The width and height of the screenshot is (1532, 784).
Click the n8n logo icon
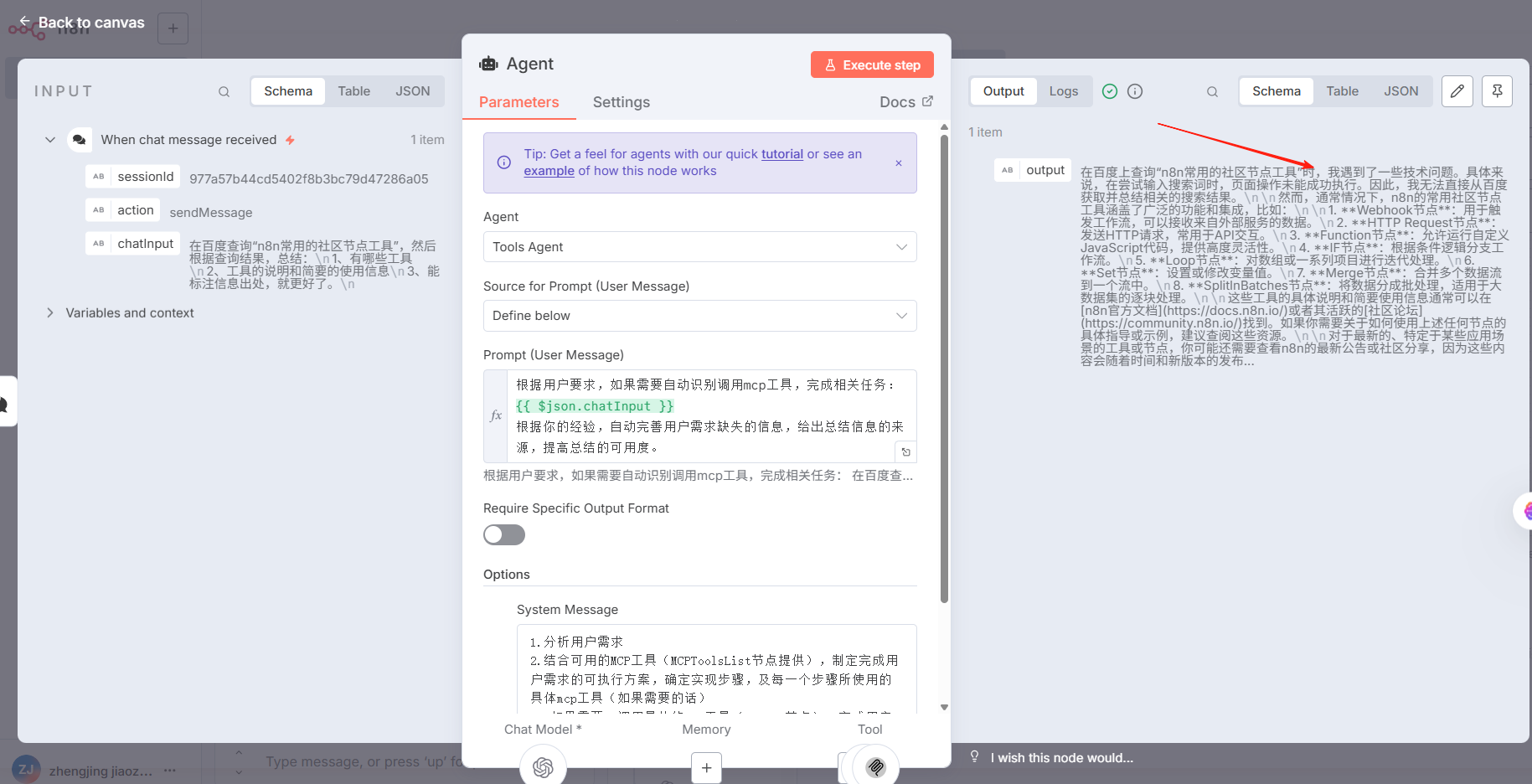coord(28,32)
